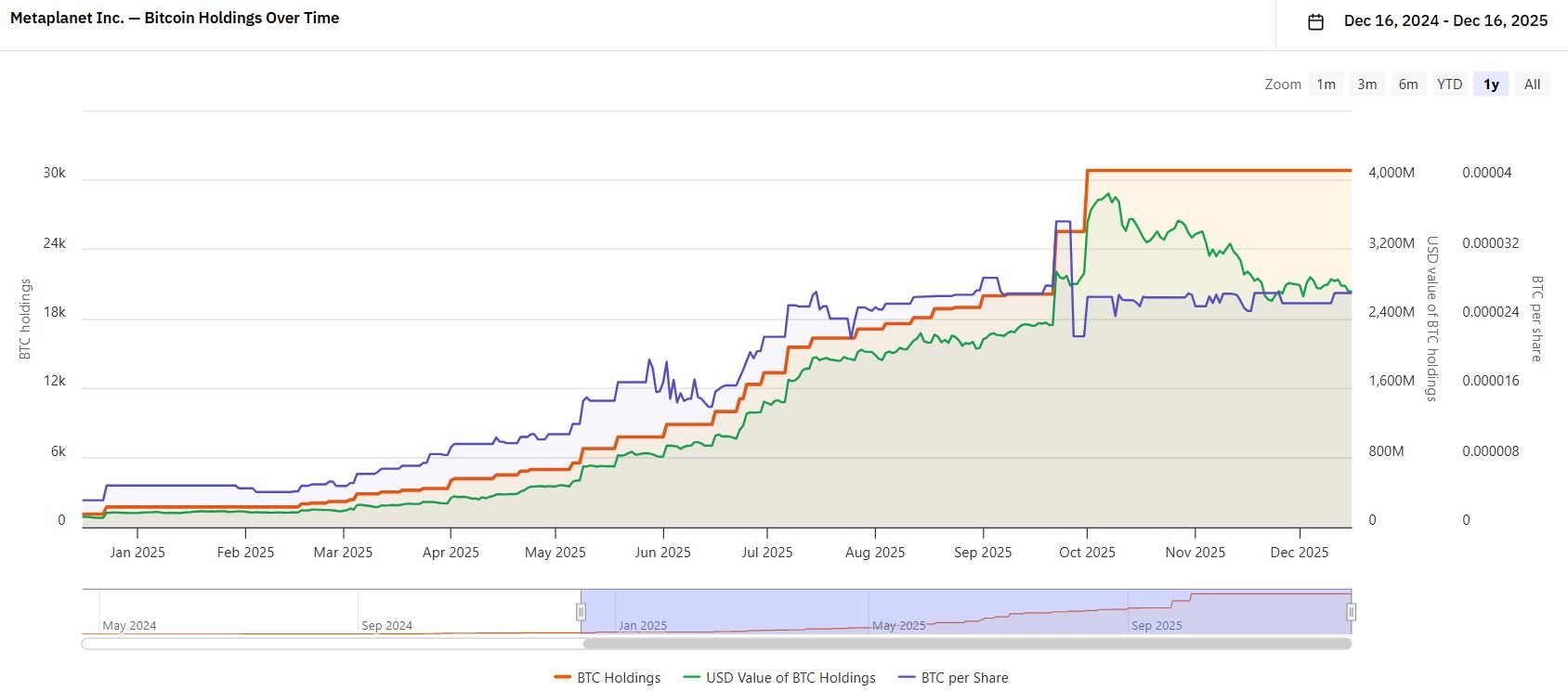Click the 24k BTC holdings axis value
This screenshot has height=691, width=1568.
click(x=55, y=243)
